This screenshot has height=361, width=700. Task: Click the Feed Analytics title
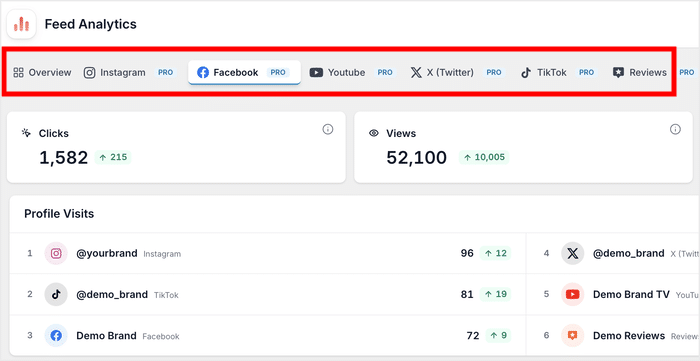click(x=91, y=24)
